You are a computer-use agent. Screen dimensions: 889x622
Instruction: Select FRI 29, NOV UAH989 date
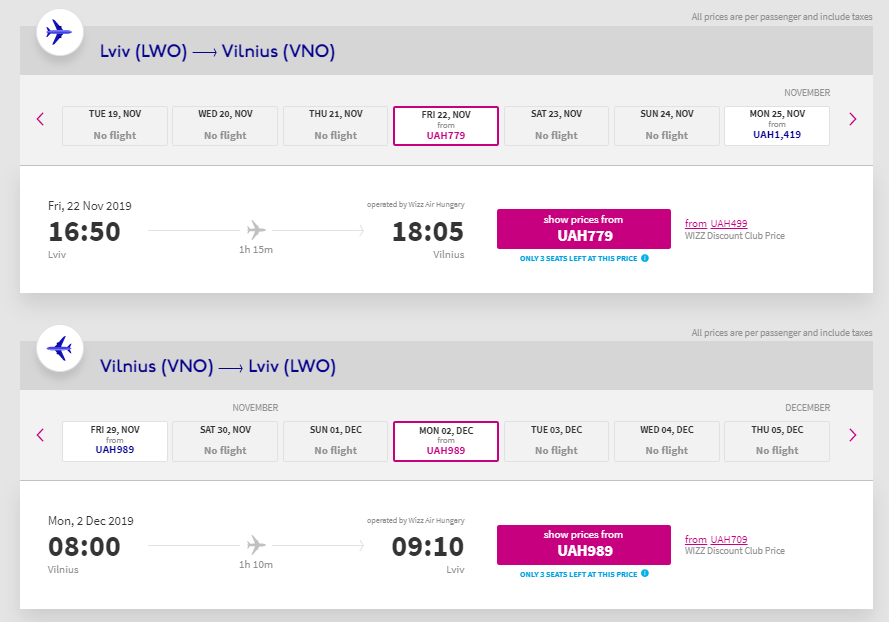tap(115, 441)
